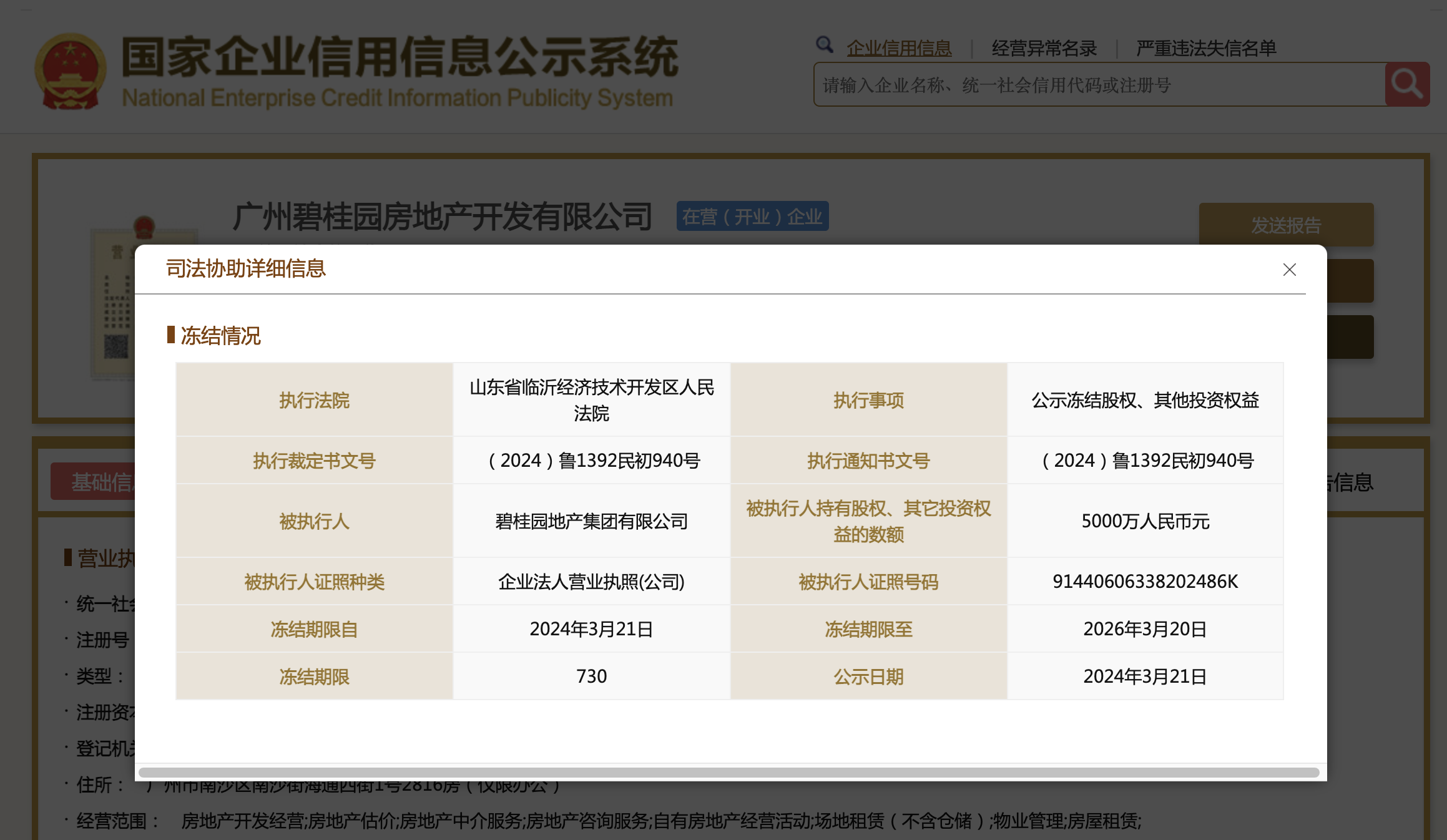Screen dimensions: 1447x840
Task: Click the case number under 执行裁定书文号
Action: pos(592,461)
